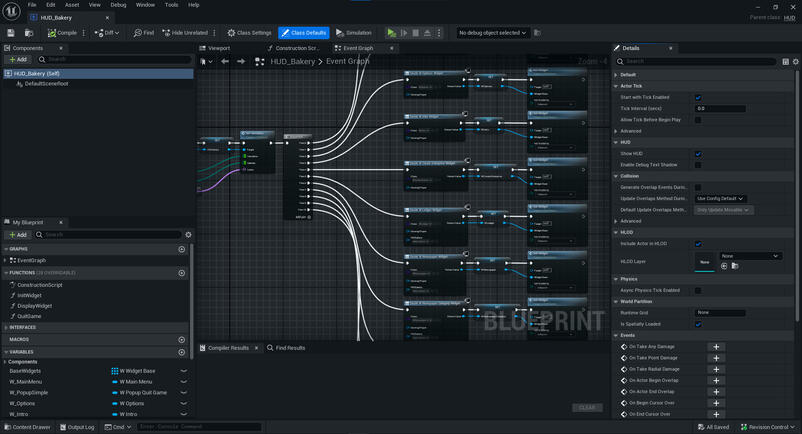The width and height of the screenshot is (802, 434).
Task: Select the DefaultSceneRoot component
Action: pos(46,84)
